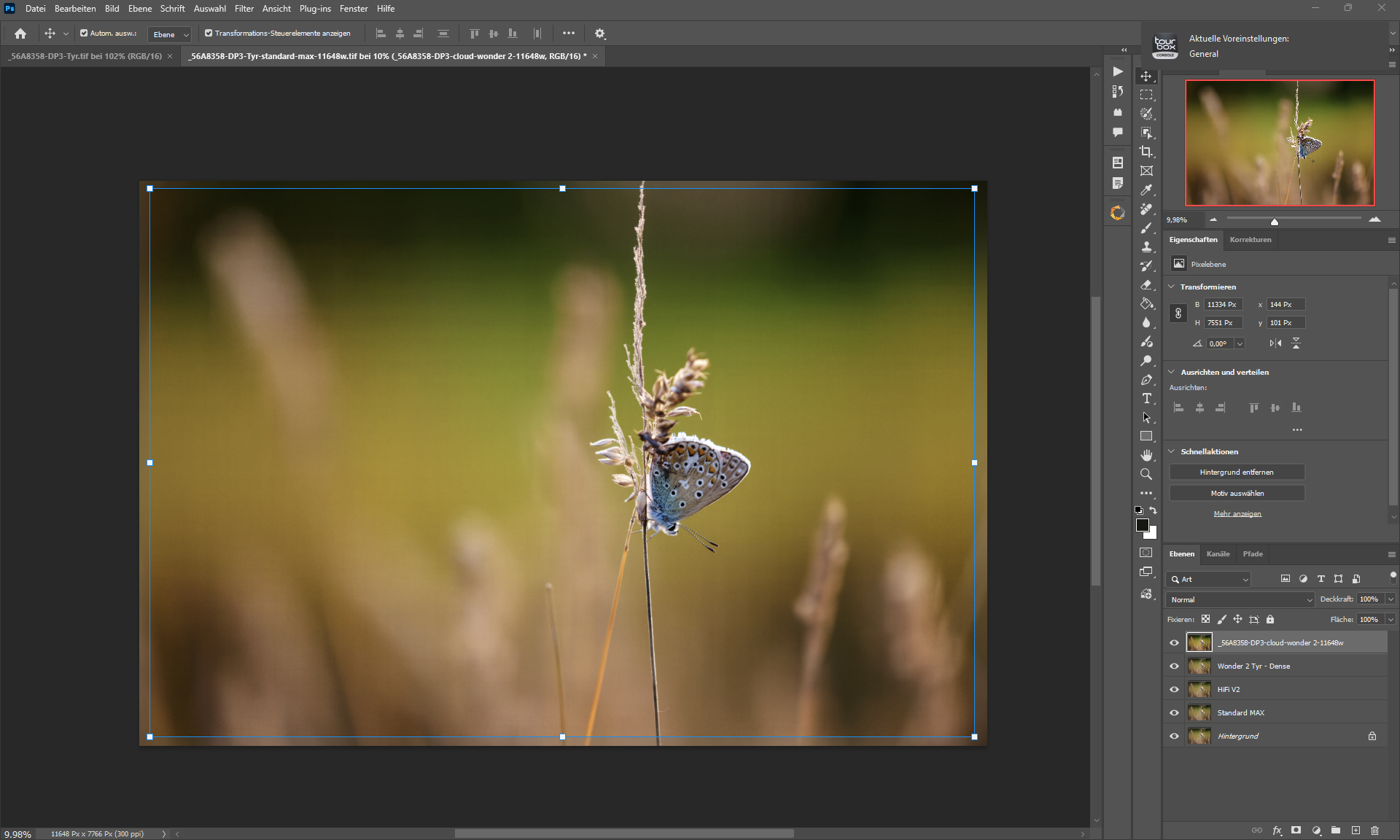Select the Eyedropper tool
1400x840 pixels.
coord(1146,190)
